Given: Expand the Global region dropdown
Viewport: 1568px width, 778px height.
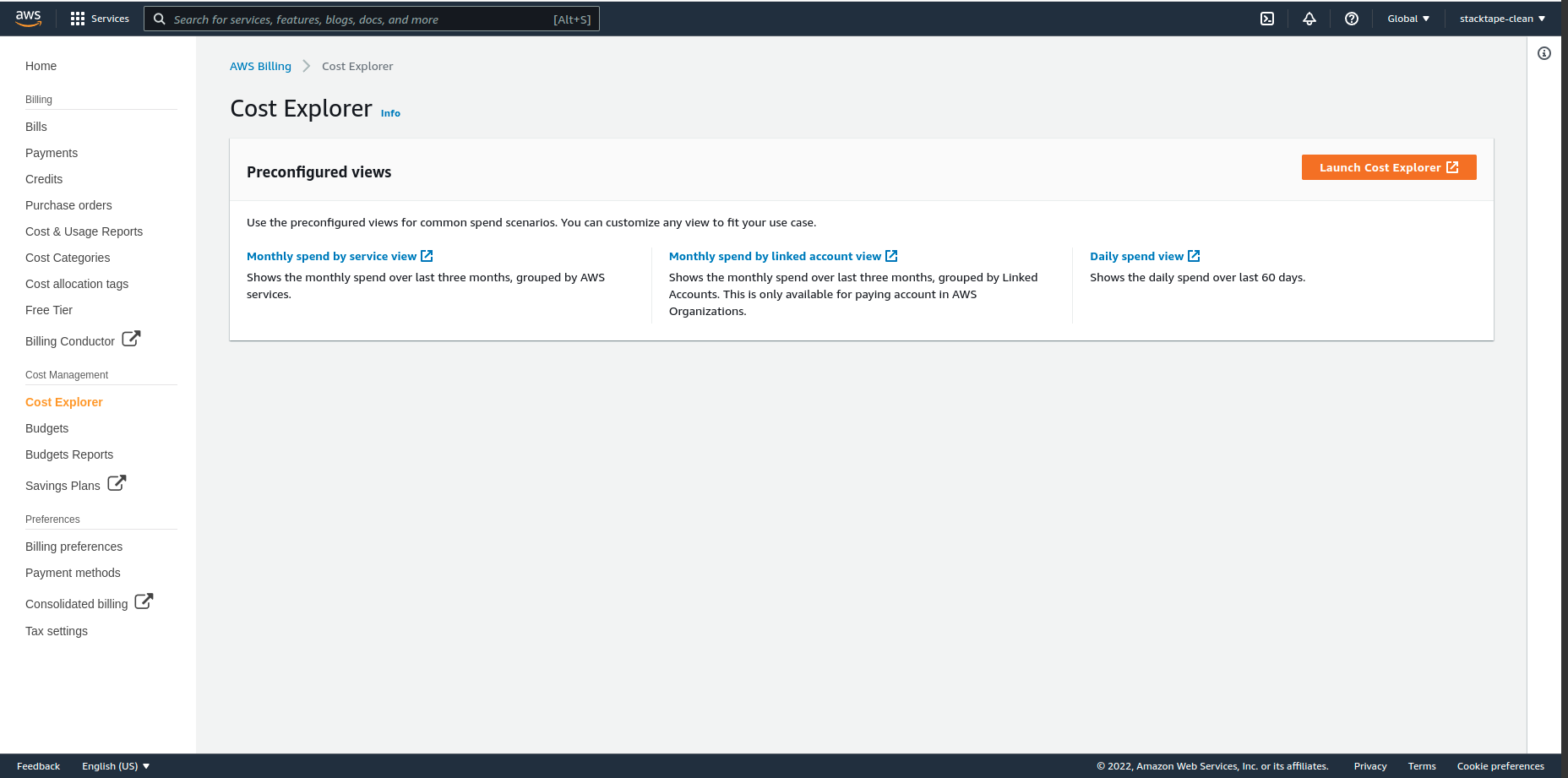Looking at the screenshot, I should (1408, 19).
